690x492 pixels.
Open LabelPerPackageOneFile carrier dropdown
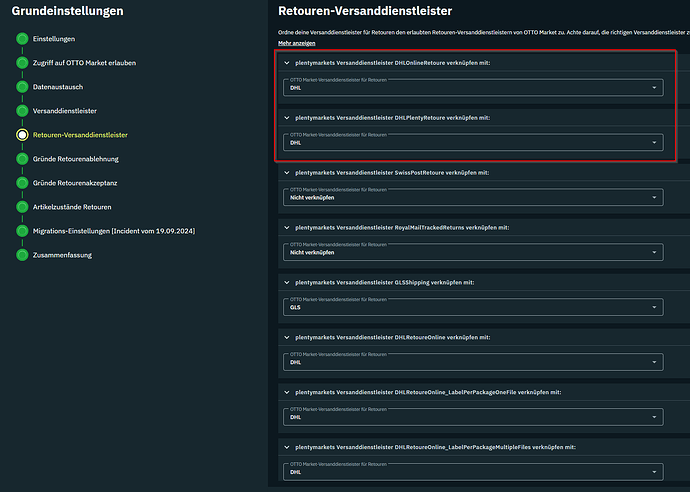tap(473, 417)
